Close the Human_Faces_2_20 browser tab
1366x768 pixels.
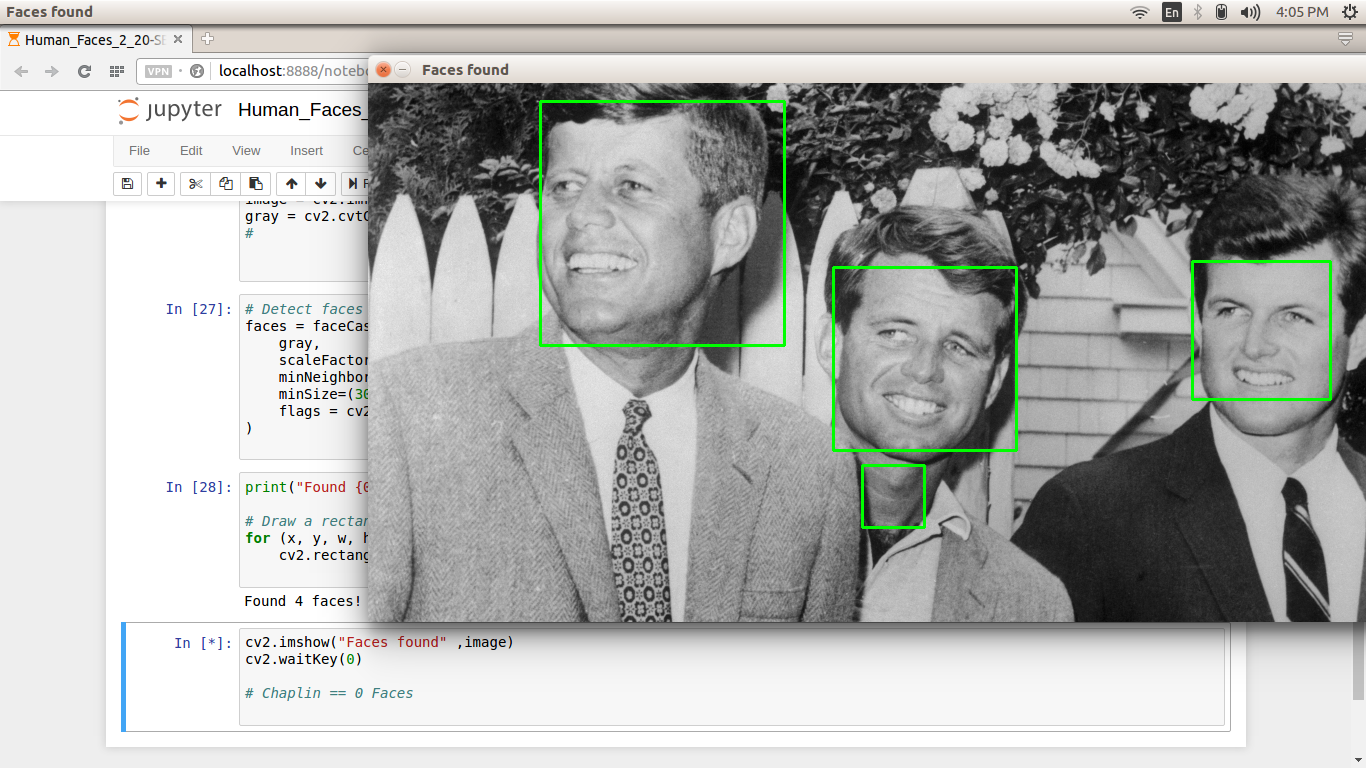click(178, 39)
